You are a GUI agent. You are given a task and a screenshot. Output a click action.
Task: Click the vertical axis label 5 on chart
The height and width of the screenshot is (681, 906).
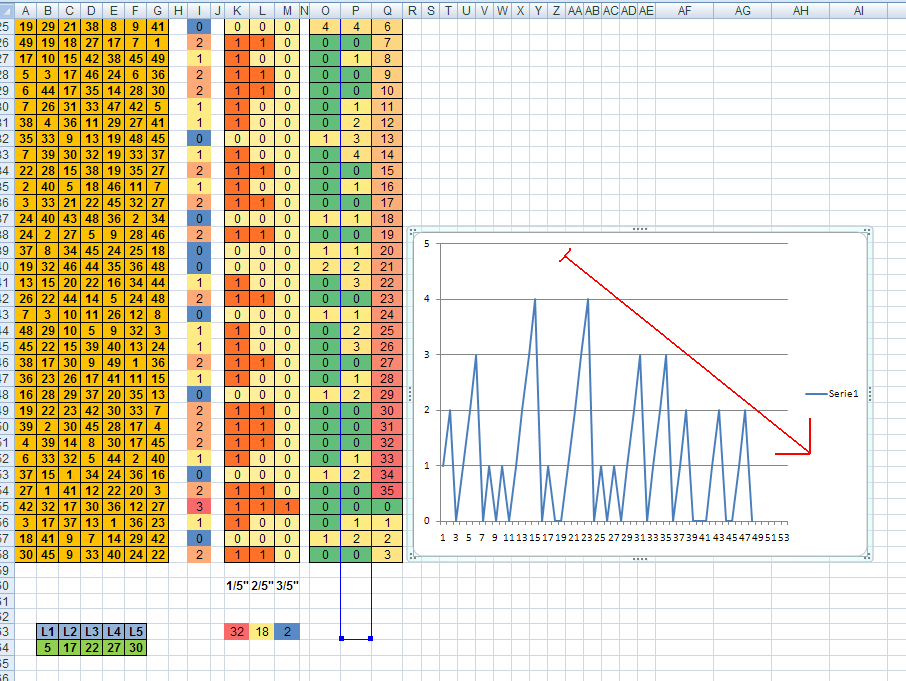click(x=426, y=243)
